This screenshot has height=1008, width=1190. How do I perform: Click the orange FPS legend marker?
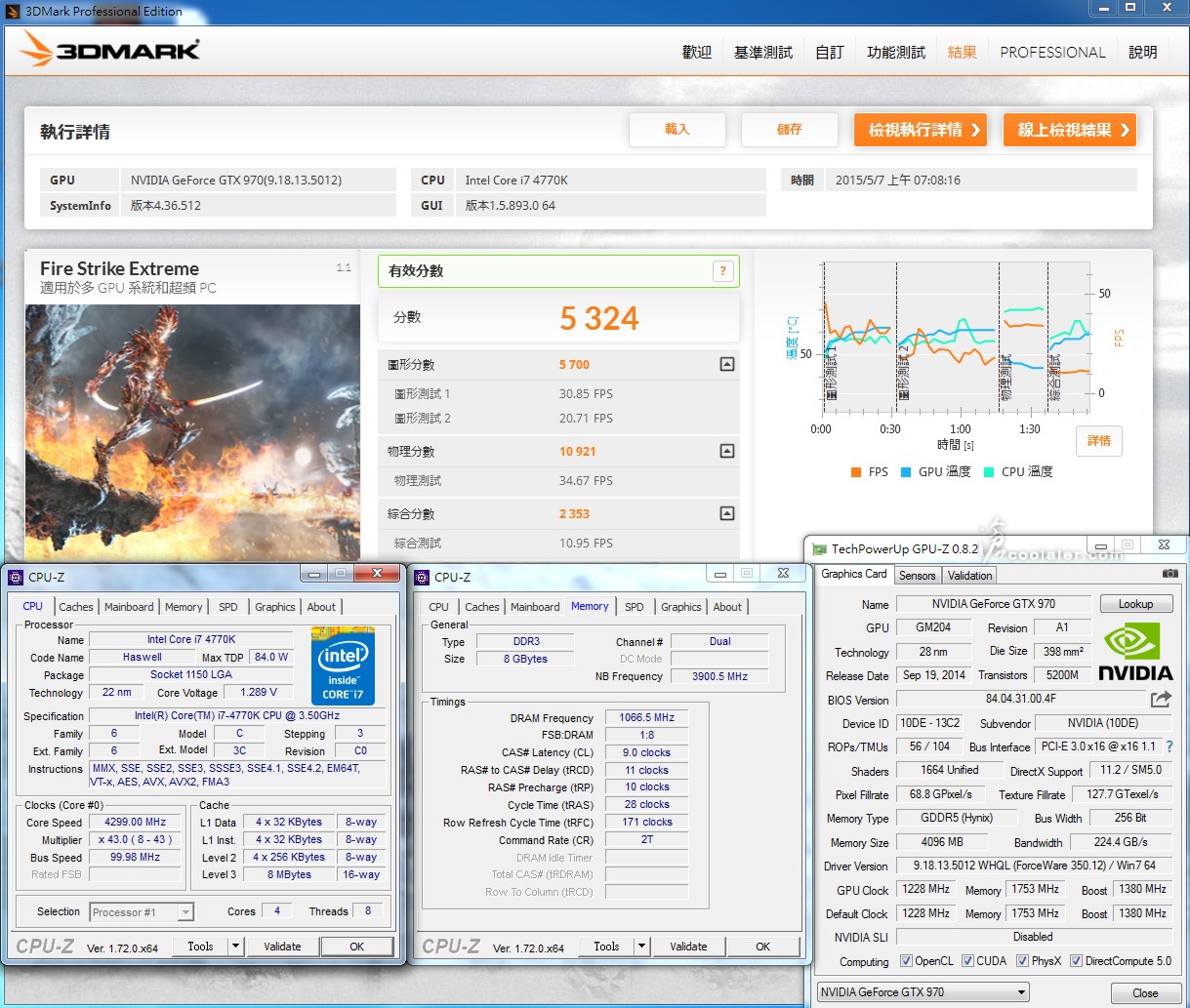coord(856,471)
